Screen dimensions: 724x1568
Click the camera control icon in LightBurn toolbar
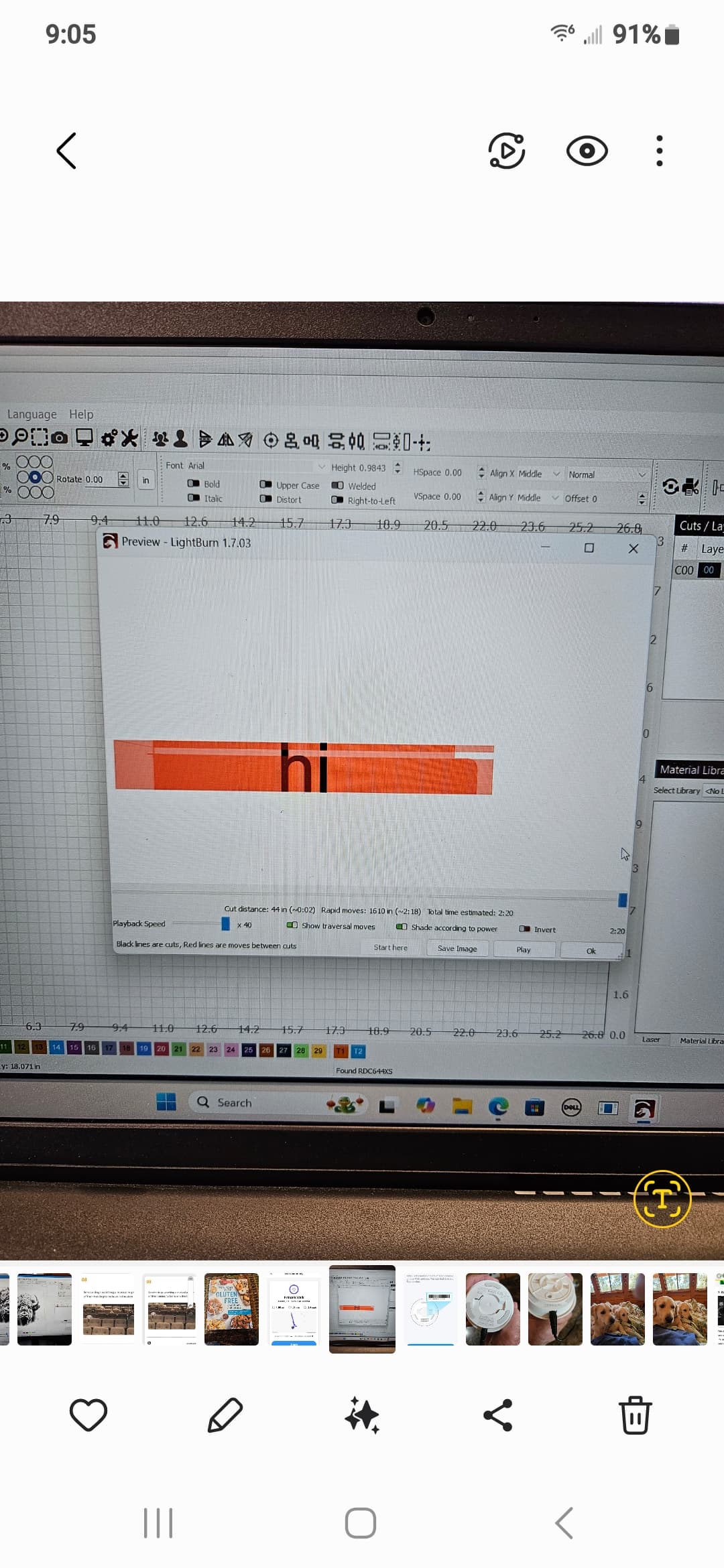pos(60,438)
